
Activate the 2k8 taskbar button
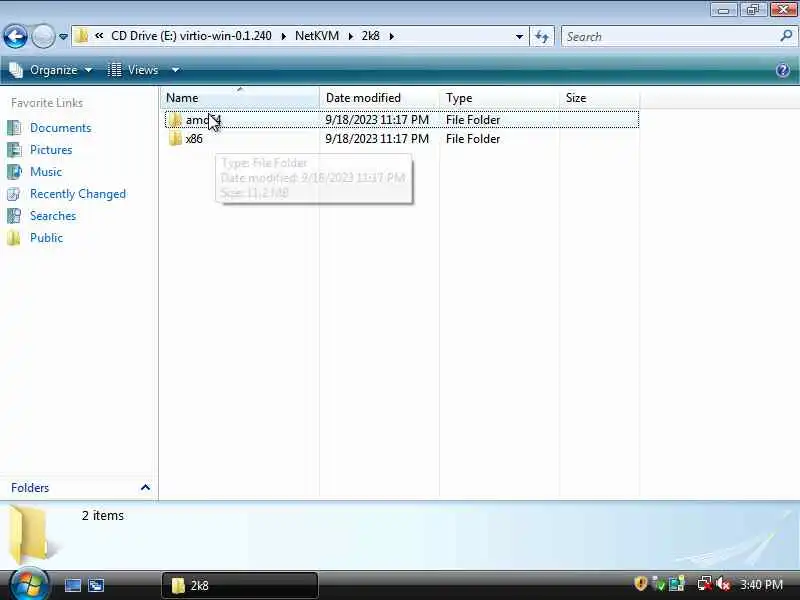(240, 585)
